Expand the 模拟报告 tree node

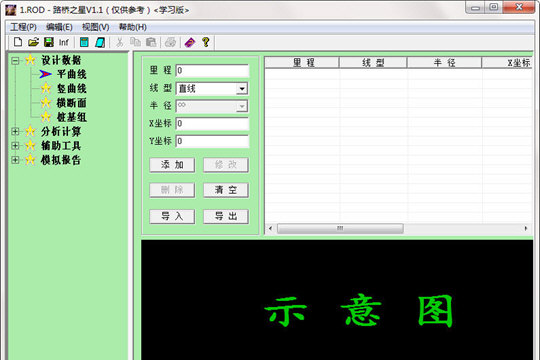[x=15, y=160]
